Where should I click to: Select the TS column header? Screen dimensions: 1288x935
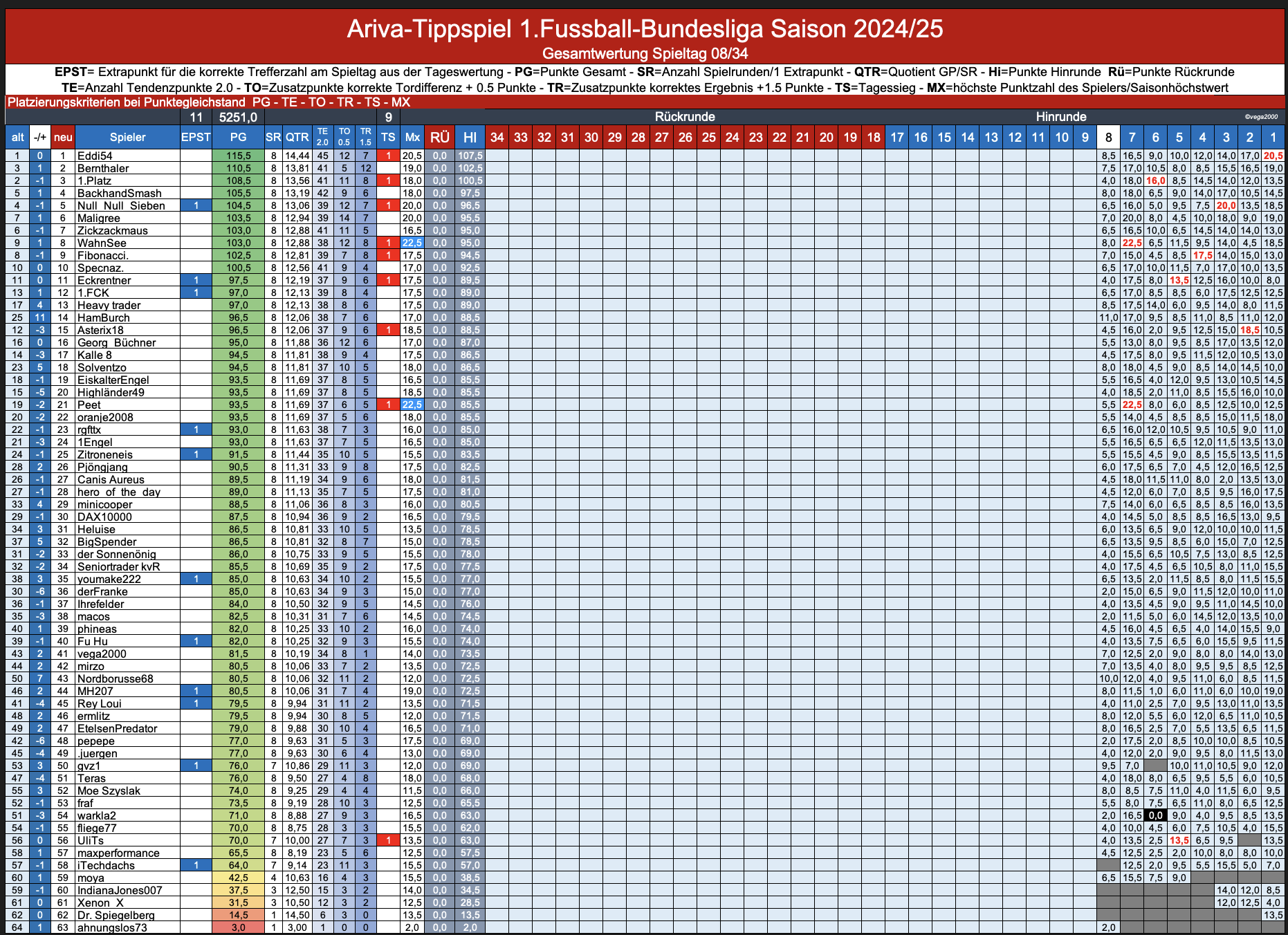[x=389, y=137]
